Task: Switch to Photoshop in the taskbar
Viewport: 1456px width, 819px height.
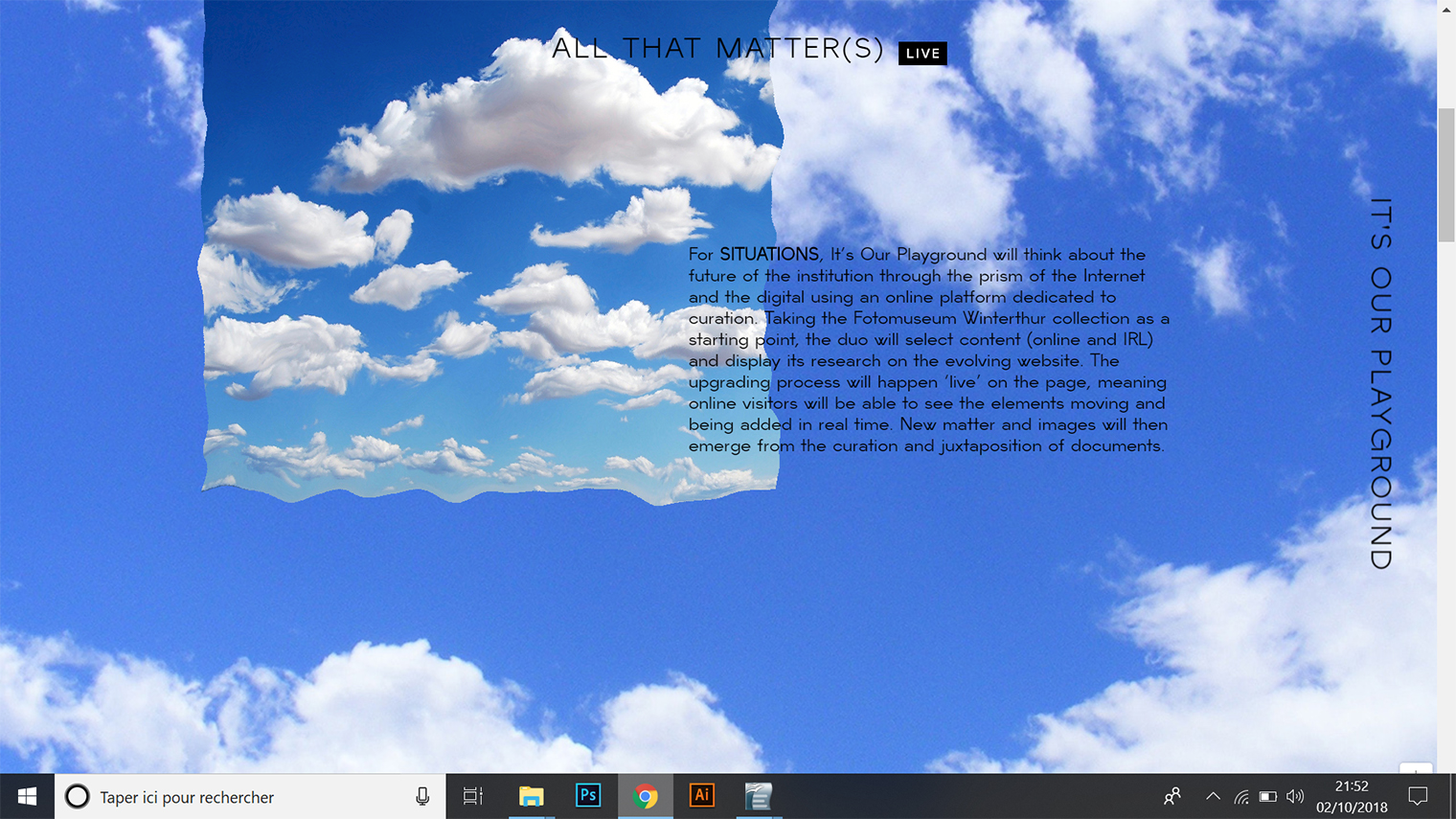Action: coord(588,797)
